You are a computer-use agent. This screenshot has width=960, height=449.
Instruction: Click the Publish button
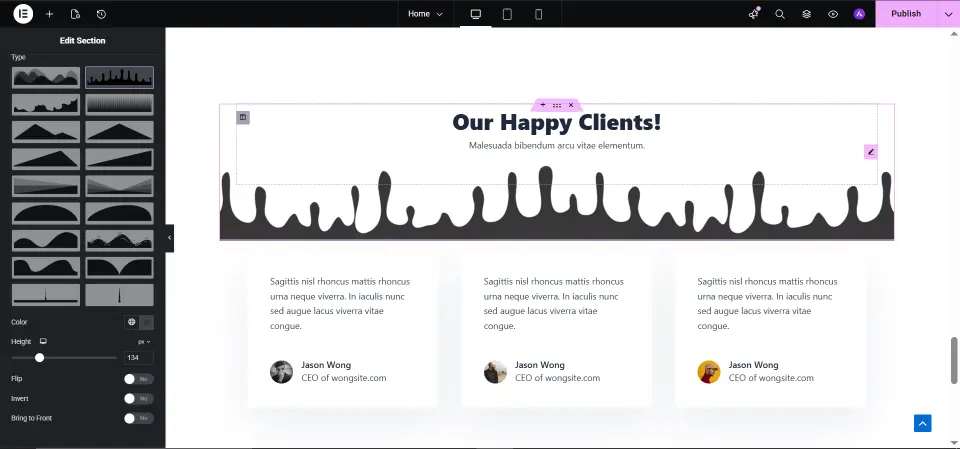[905, 14]
